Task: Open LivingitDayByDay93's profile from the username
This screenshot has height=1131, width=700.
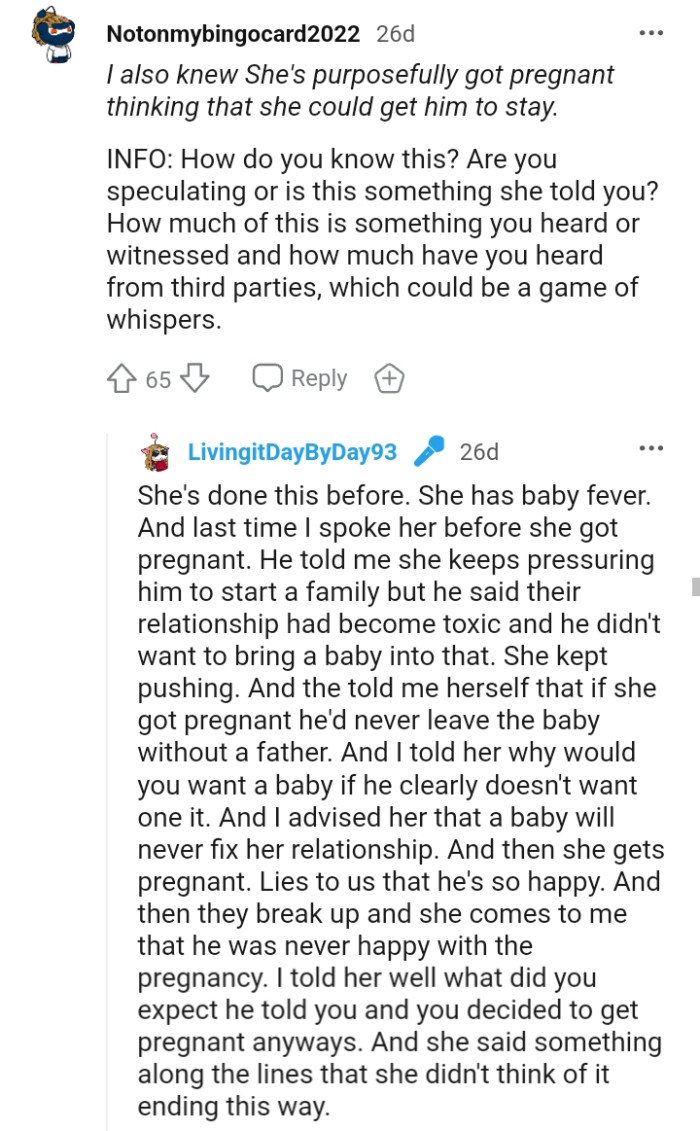Action: click(x=294, y=452)
